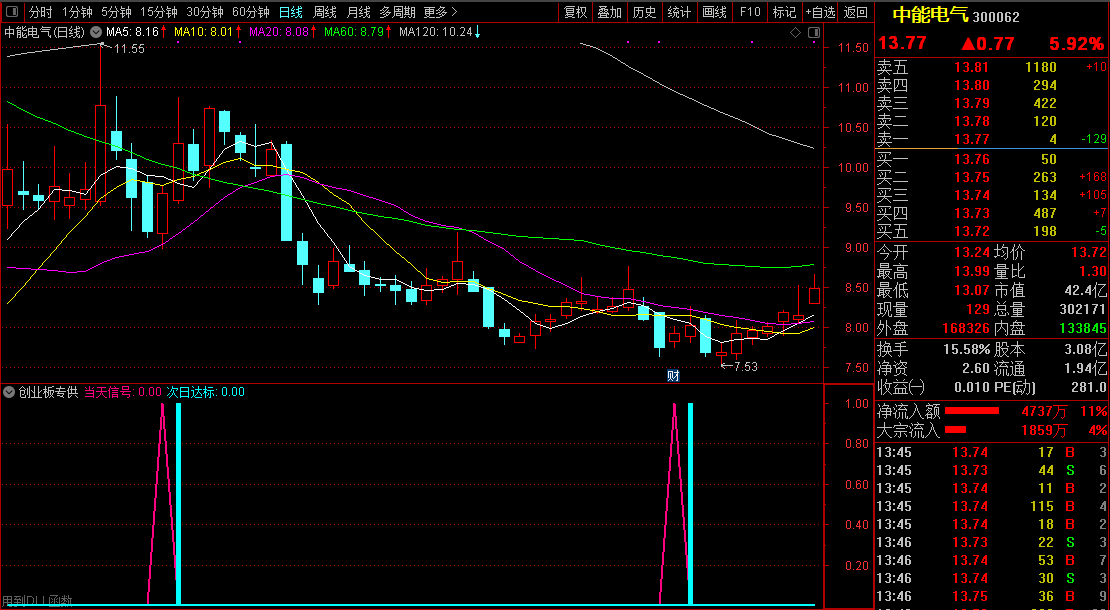
Task: Switch to the 周线 weekly chart tab
Action: (x=325, y=12)
